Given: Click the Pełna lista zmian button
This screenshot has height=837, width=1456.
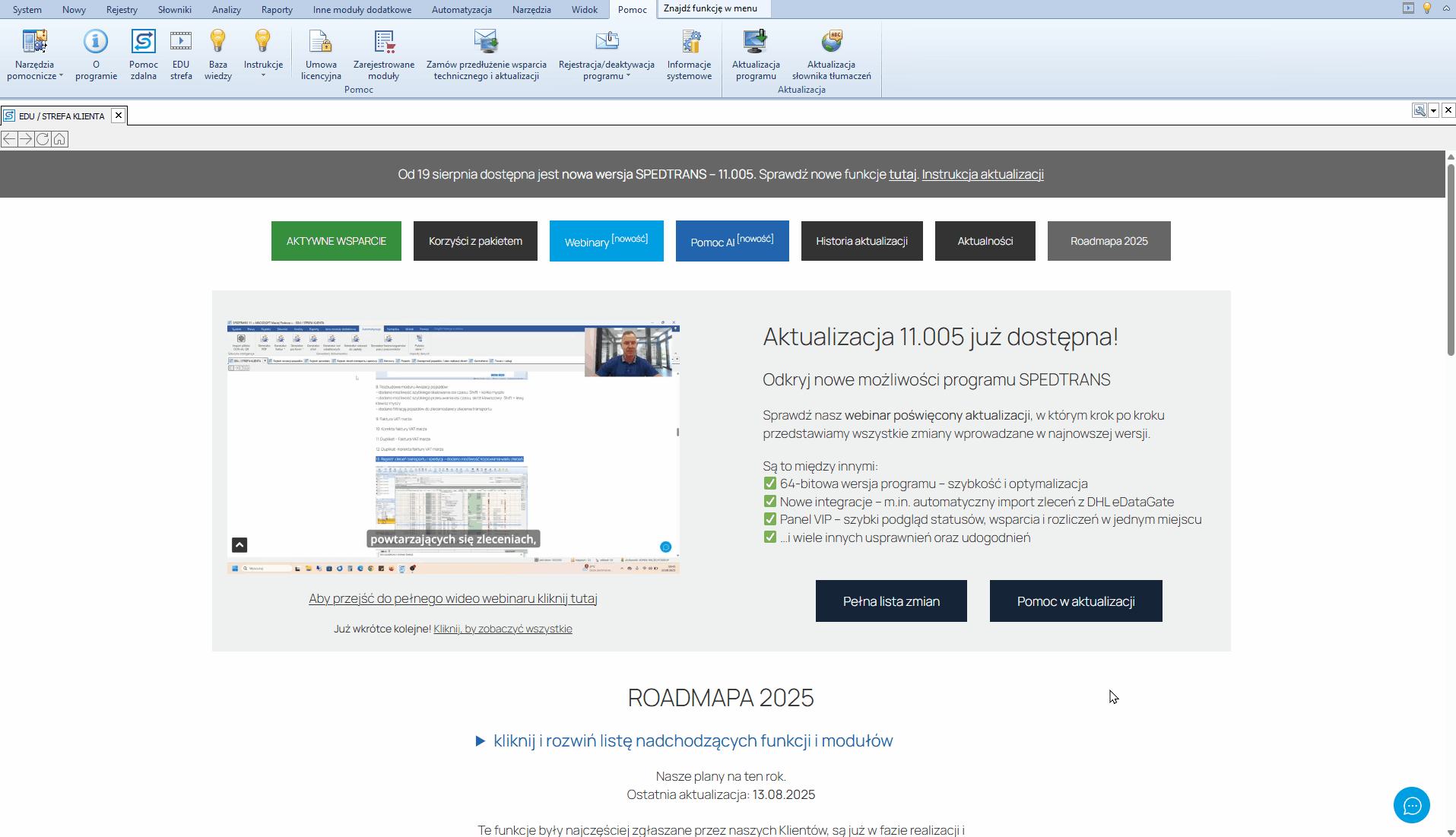Looking at the screenshot, I should tap(891, 601).
